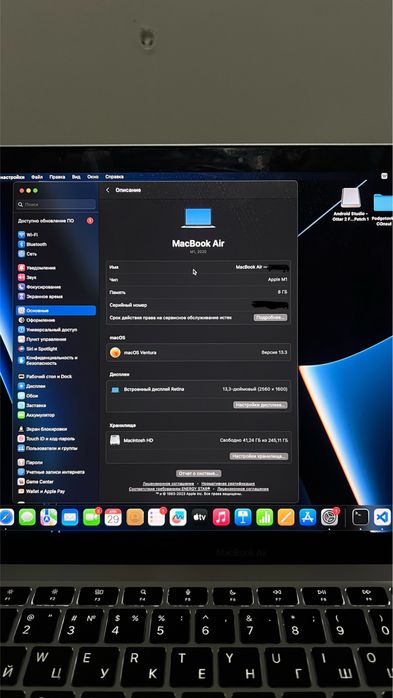This screenshot has height=698, width=393.
Task: Open the Сеть (Network) sidebar item
Action: point(56,254)
